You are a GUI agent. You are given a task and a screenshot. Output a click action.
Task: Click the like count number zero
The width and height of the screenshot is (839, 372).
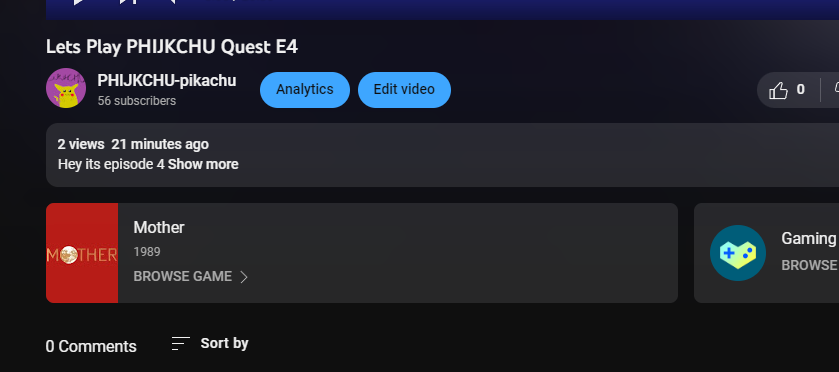(800, 89)
